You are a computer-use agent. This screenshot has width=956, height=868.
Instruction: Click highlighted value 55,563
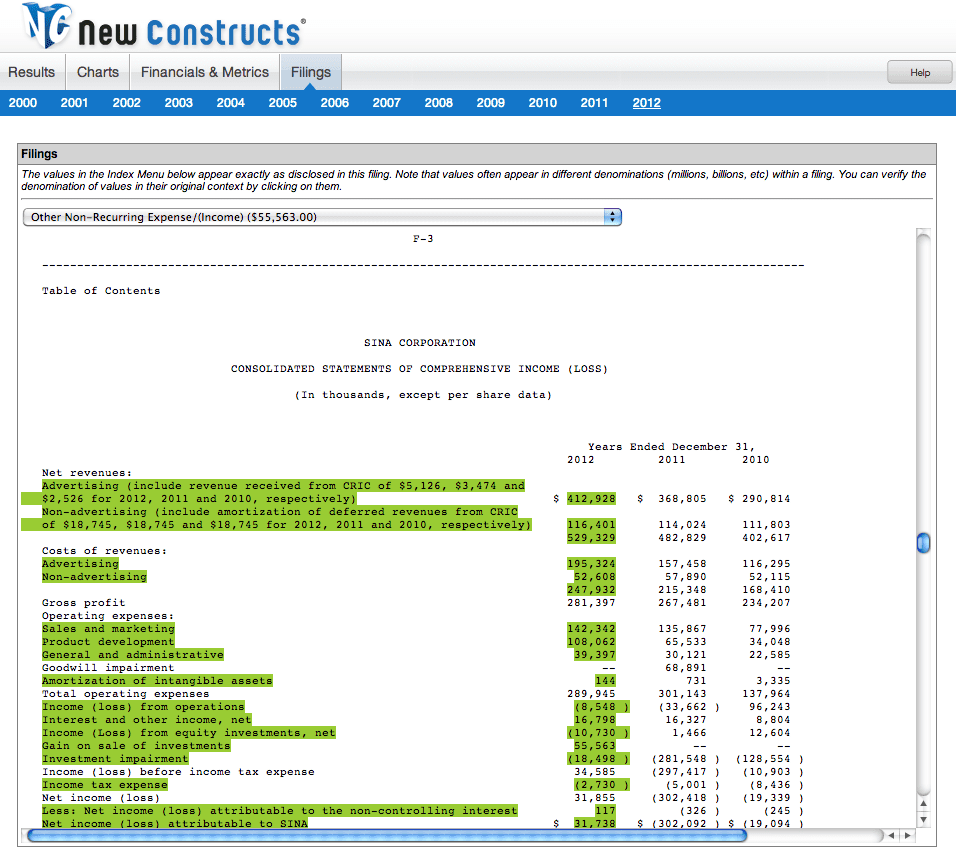click(594, 745)
